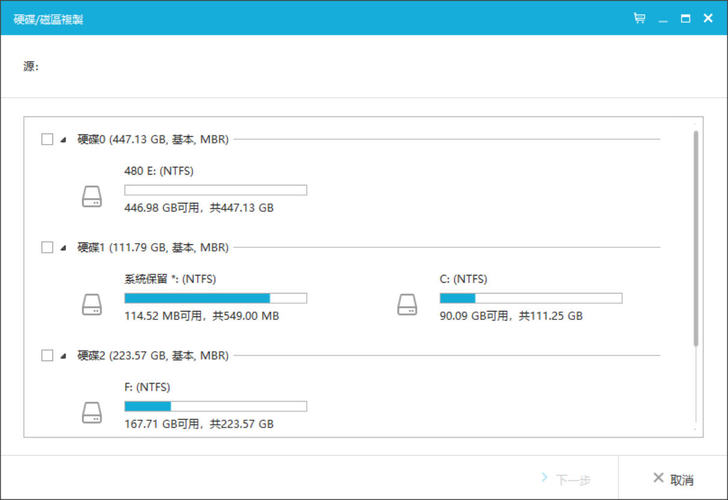This screenshot has width=728, height=500.
Task: Click the 系统保留 partition drive icon
Action: click(92, 305)
